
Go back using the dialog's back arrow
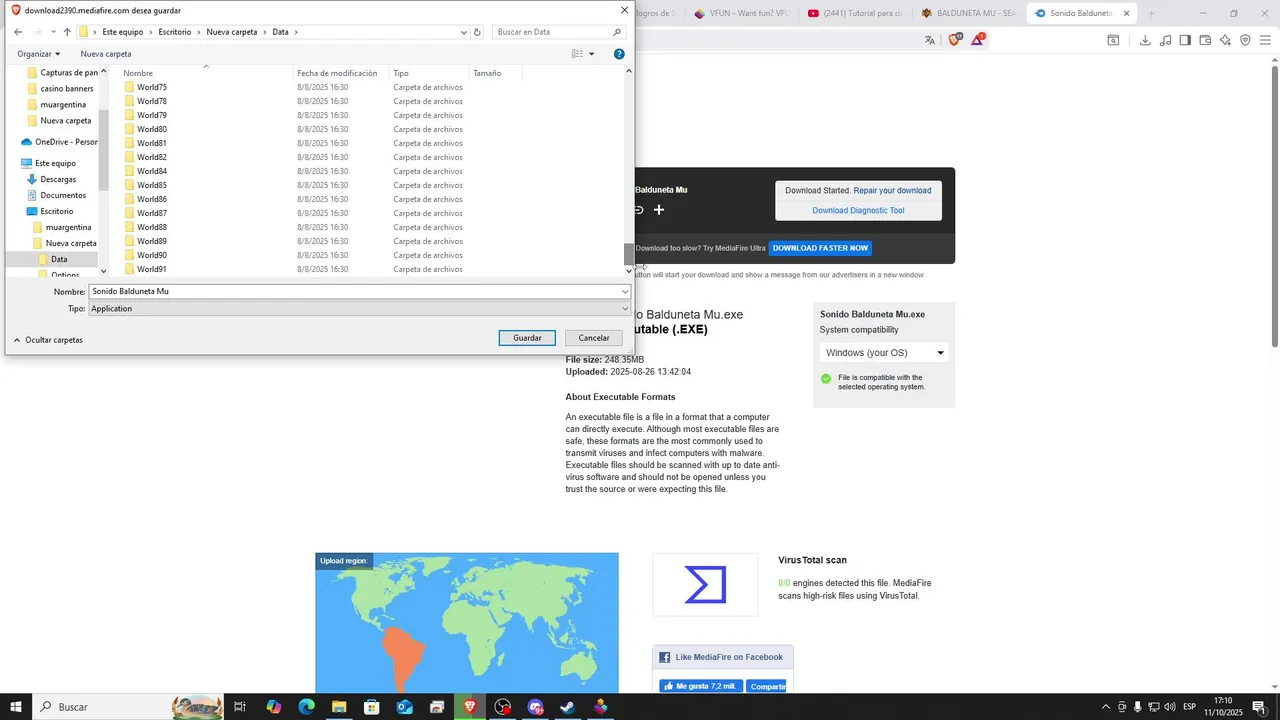(18, 32)
